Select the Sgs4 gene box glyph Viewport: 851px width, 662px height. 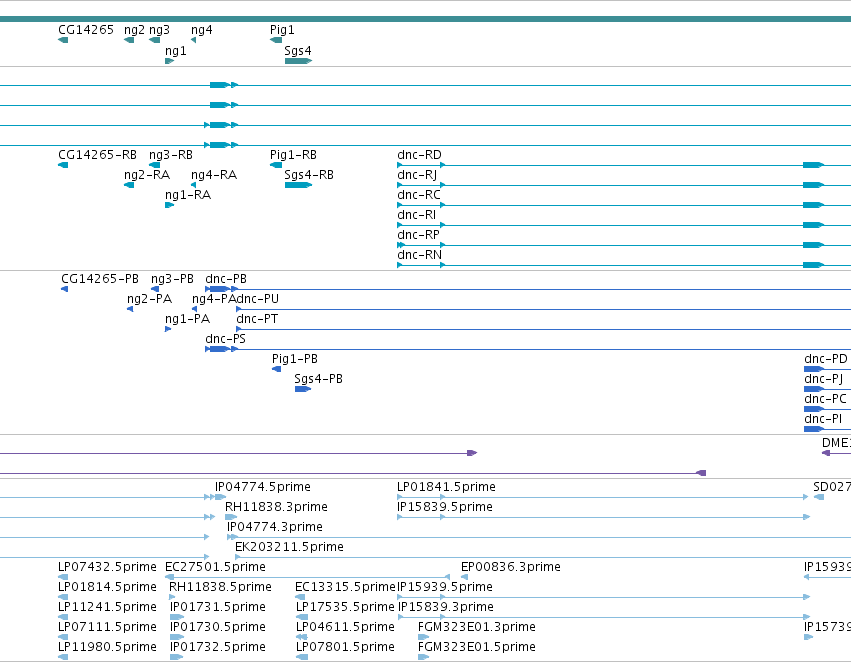299,61
